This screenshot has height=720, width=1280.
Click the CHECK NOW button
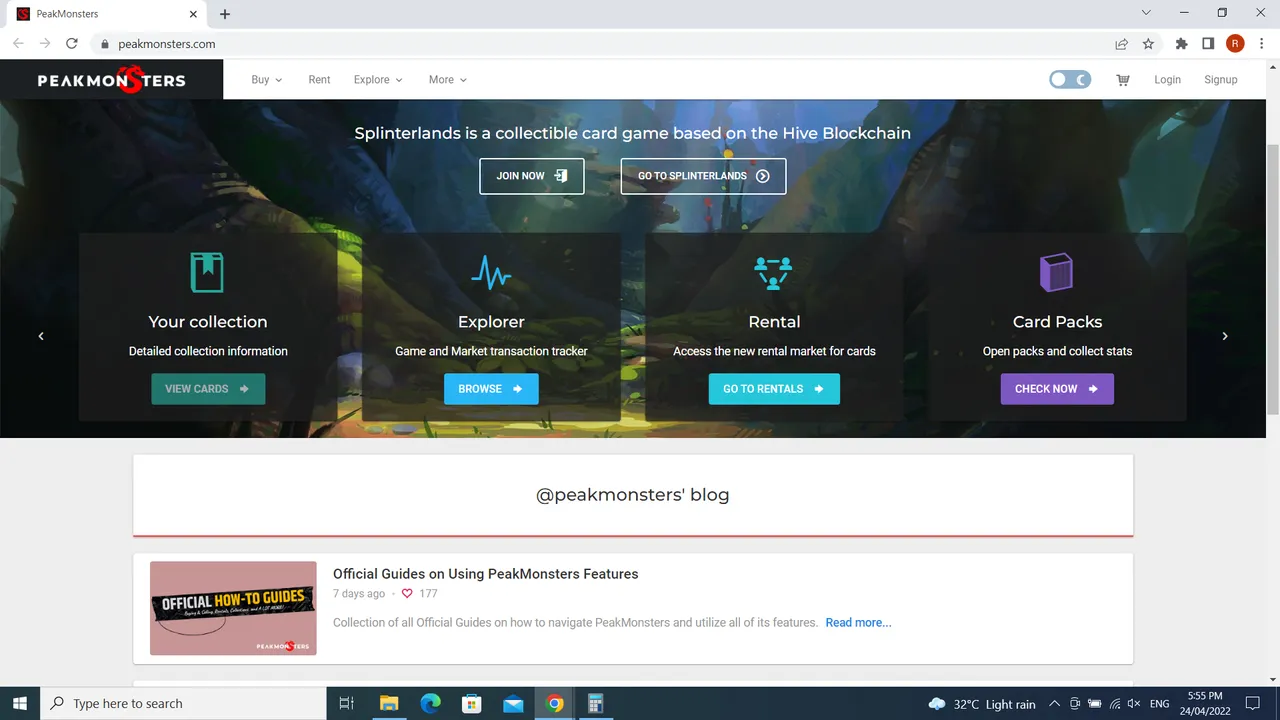pos(1057,389)
